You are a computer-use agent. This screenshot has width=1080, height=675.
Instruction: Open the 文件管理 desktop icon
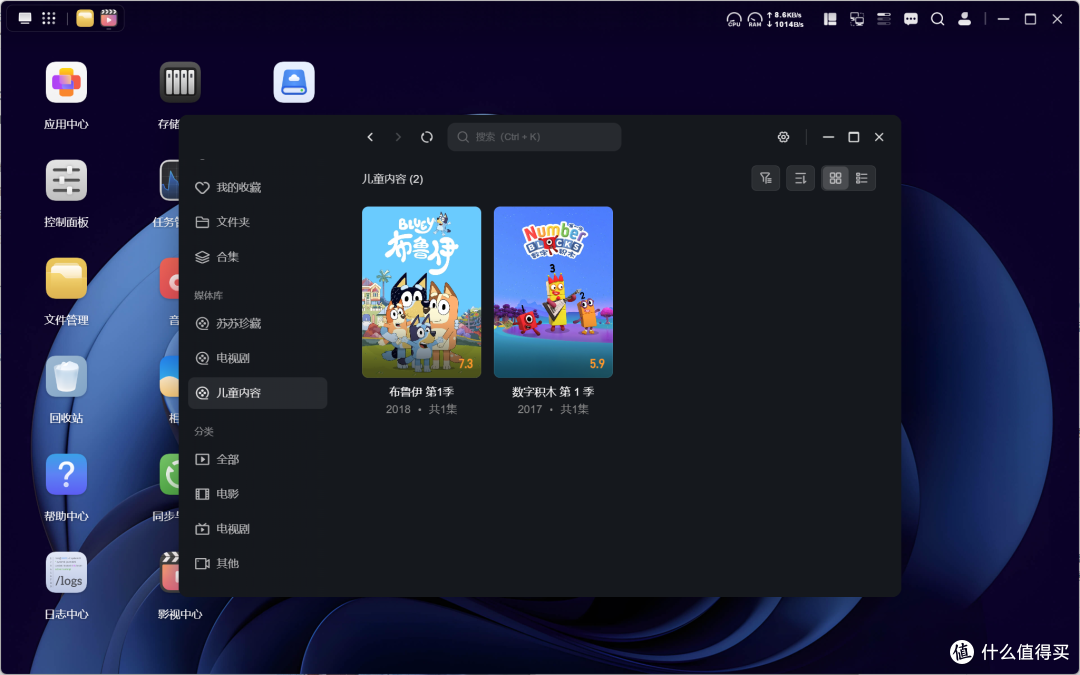point(66,278)
